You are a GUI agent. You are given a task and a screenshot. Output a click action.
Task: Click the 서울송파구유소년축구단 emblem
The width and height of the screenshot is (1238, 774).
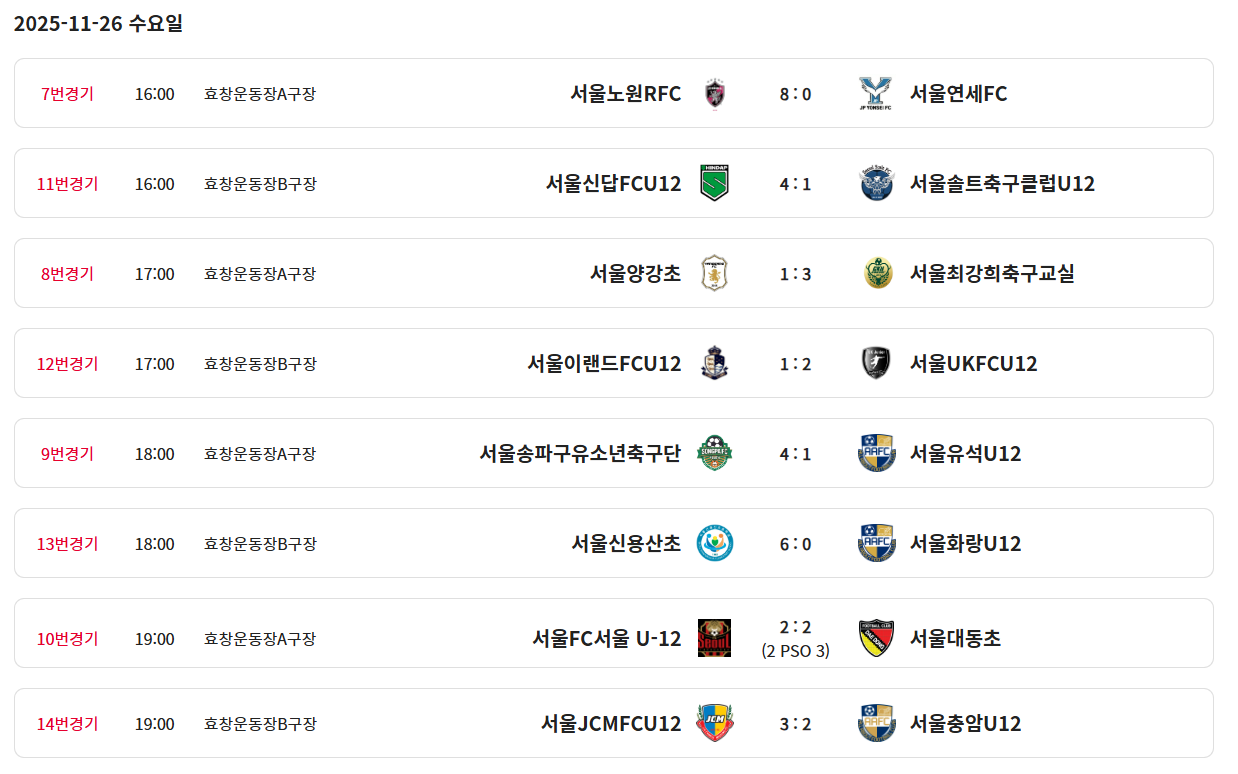pyautogui.click(x=714, y=454)
